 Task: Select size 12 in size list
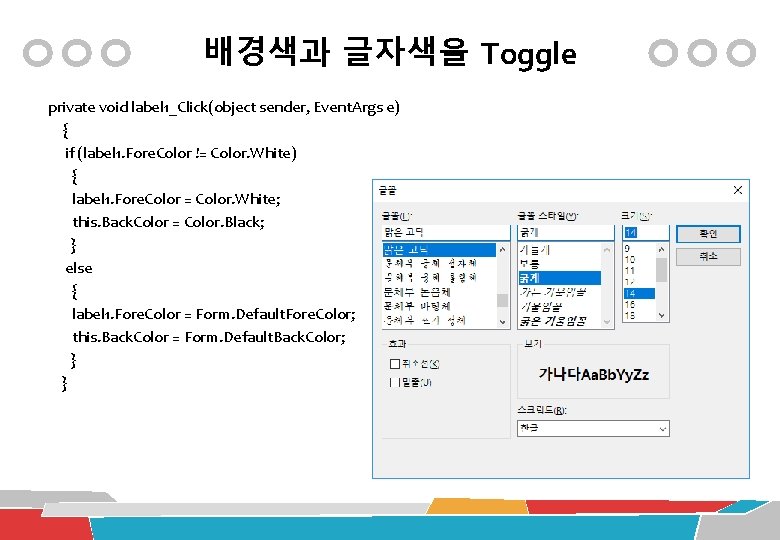coord(639,282)
